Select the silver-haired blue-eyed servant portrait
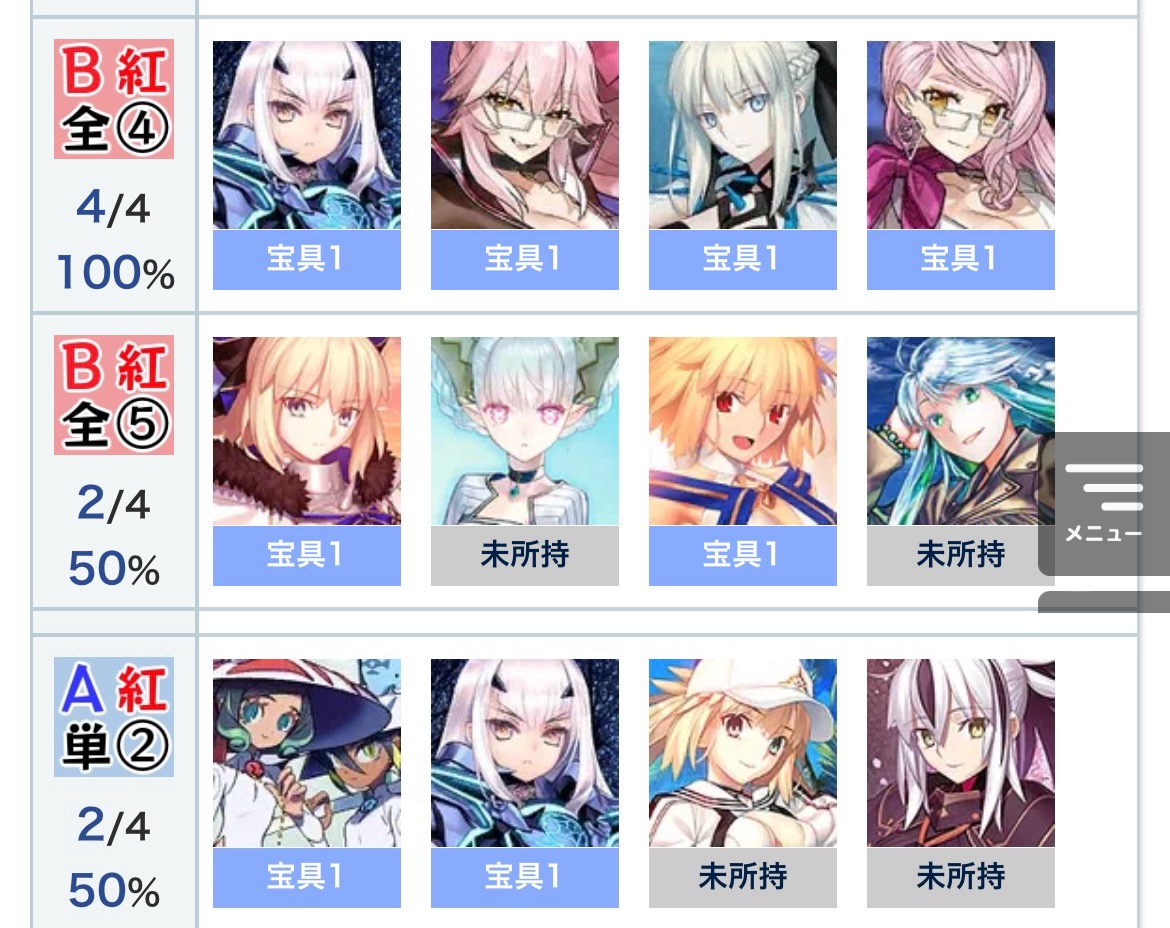The image size is (1170, 928). pos(742,135)
